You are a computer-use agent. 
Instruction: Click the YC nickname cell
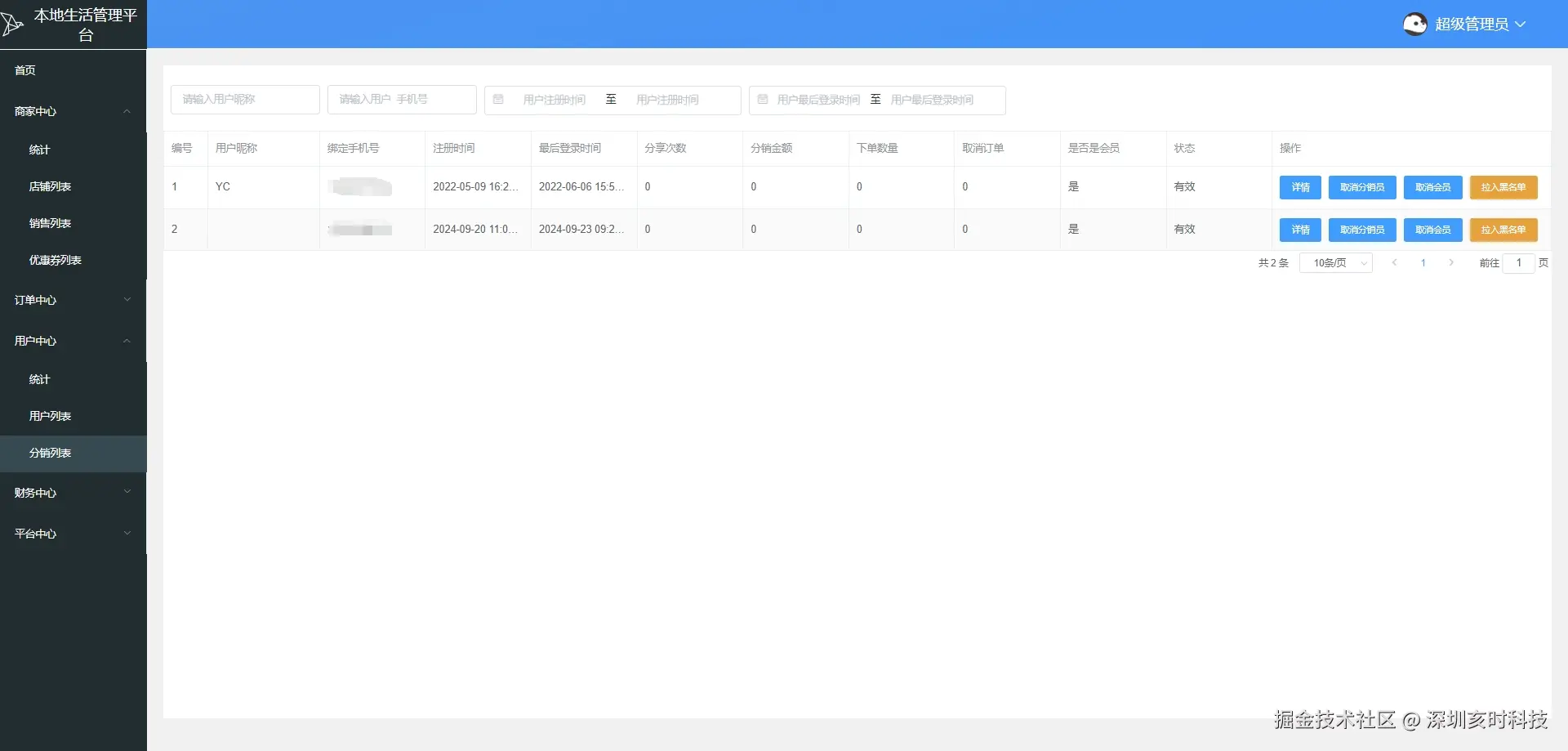(x=264, y=187)
